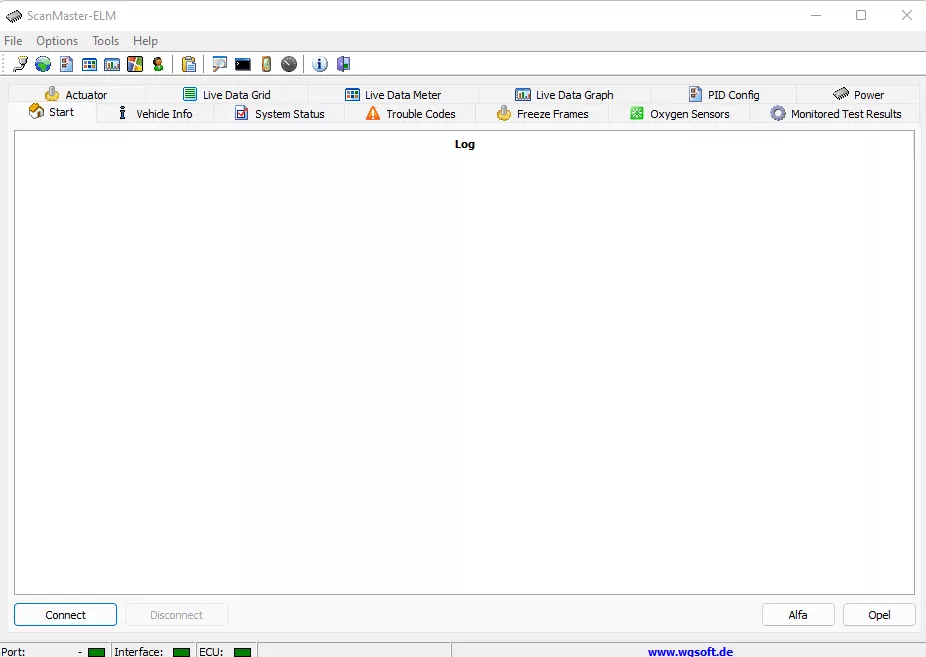Select the bar graph toolbar icon
926x657 pixels.
click(112, 63)
